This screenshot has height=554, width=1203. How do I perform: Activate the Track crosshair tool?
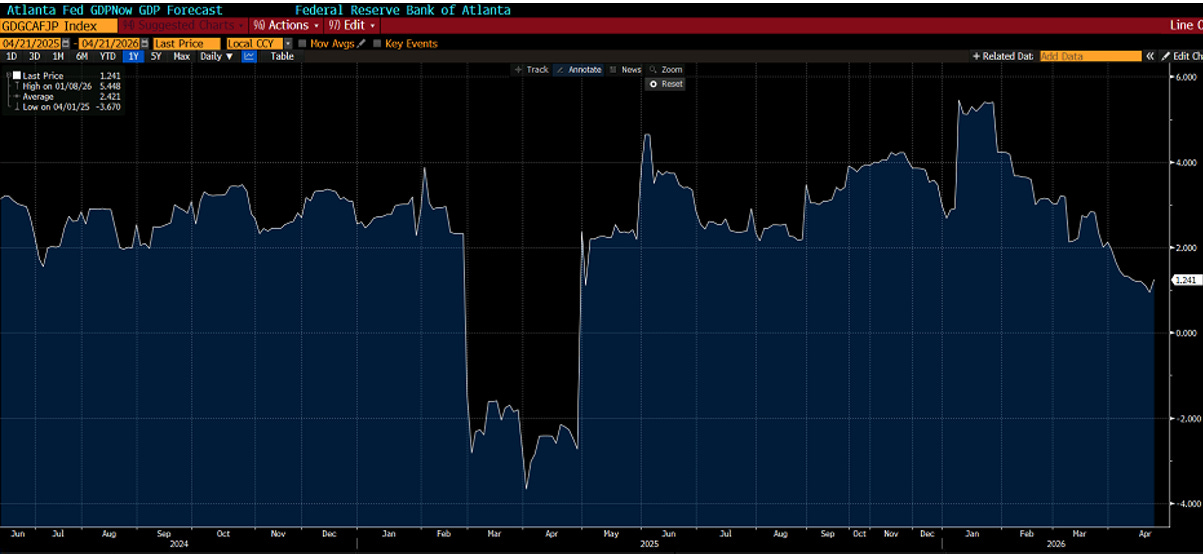click(531, 70)
